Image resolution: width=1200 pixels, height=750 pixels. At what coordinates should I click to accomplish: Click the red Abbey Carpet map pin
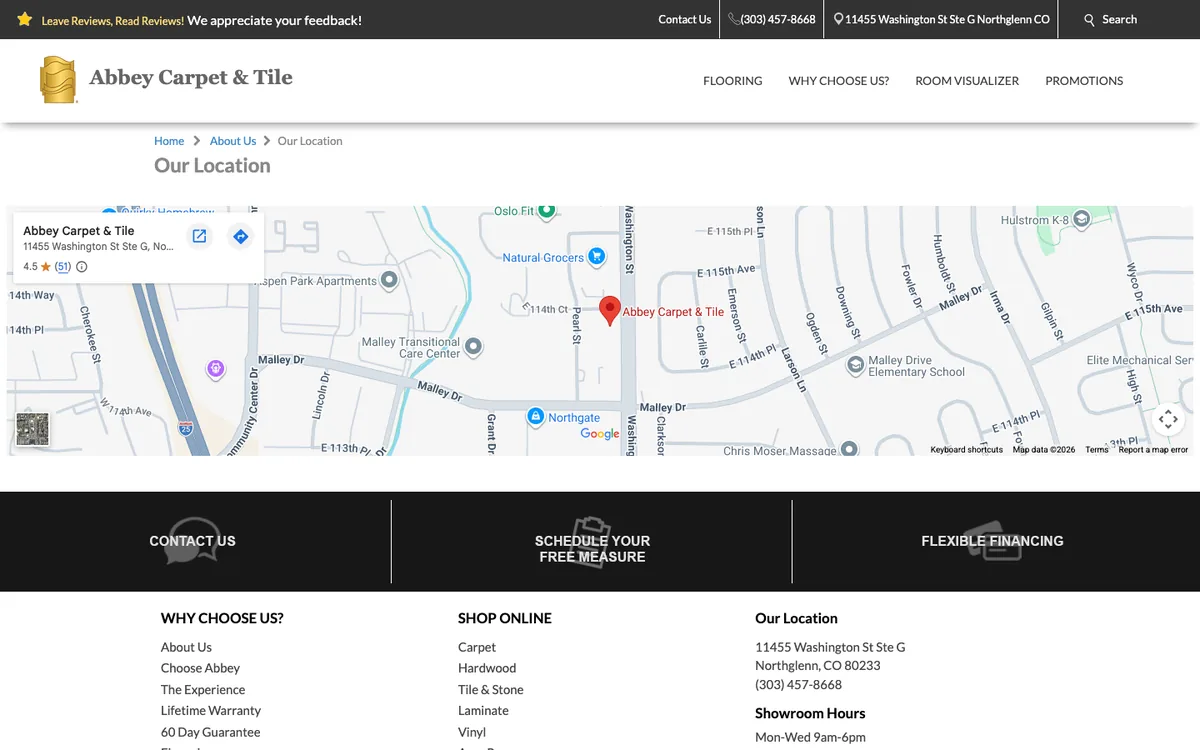point(609,310)
